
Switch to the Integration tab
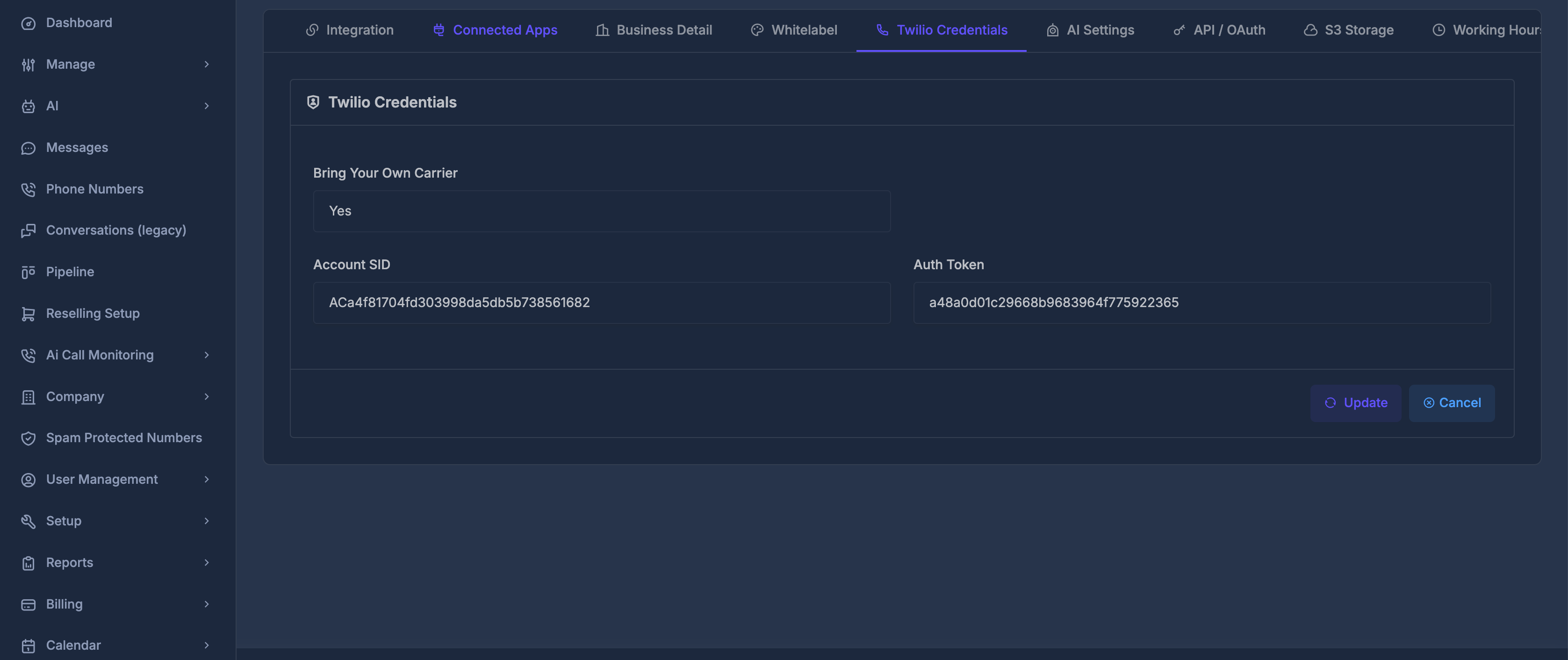point(349,30)
